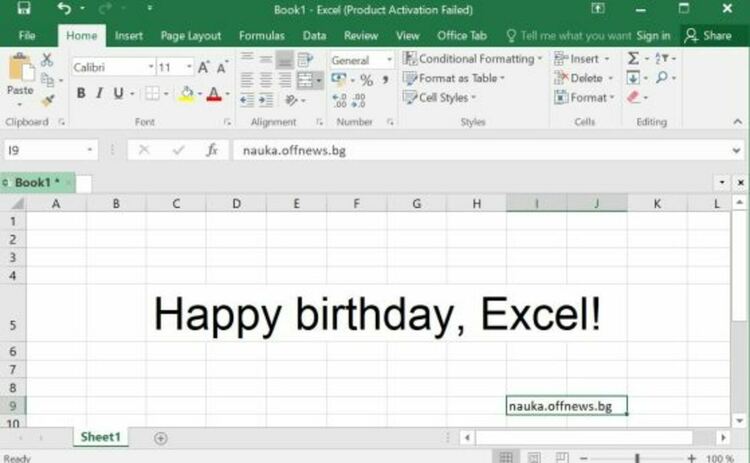Screen dimensions: 750x463
Task: Switch to the Data tab
Action: pos(314,35)
